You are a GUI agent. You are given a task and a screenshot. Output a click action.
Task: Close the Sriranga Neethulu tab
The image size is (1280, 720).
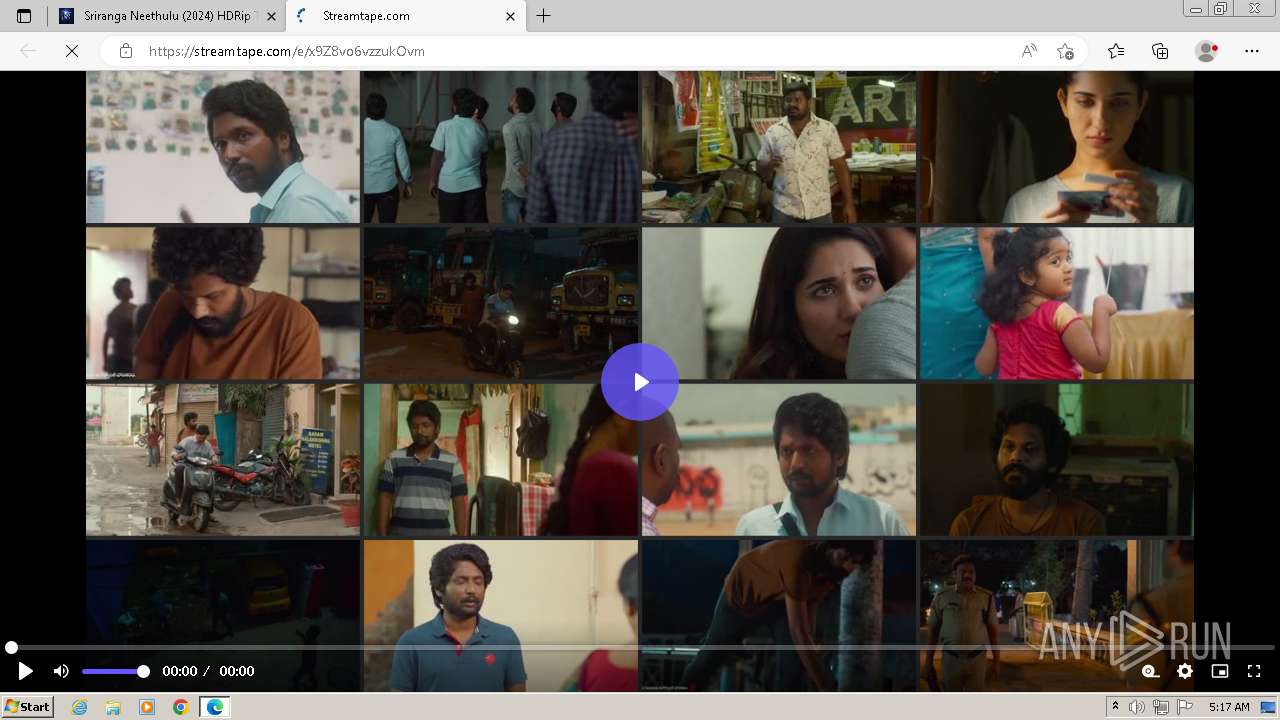coord(271,16)
